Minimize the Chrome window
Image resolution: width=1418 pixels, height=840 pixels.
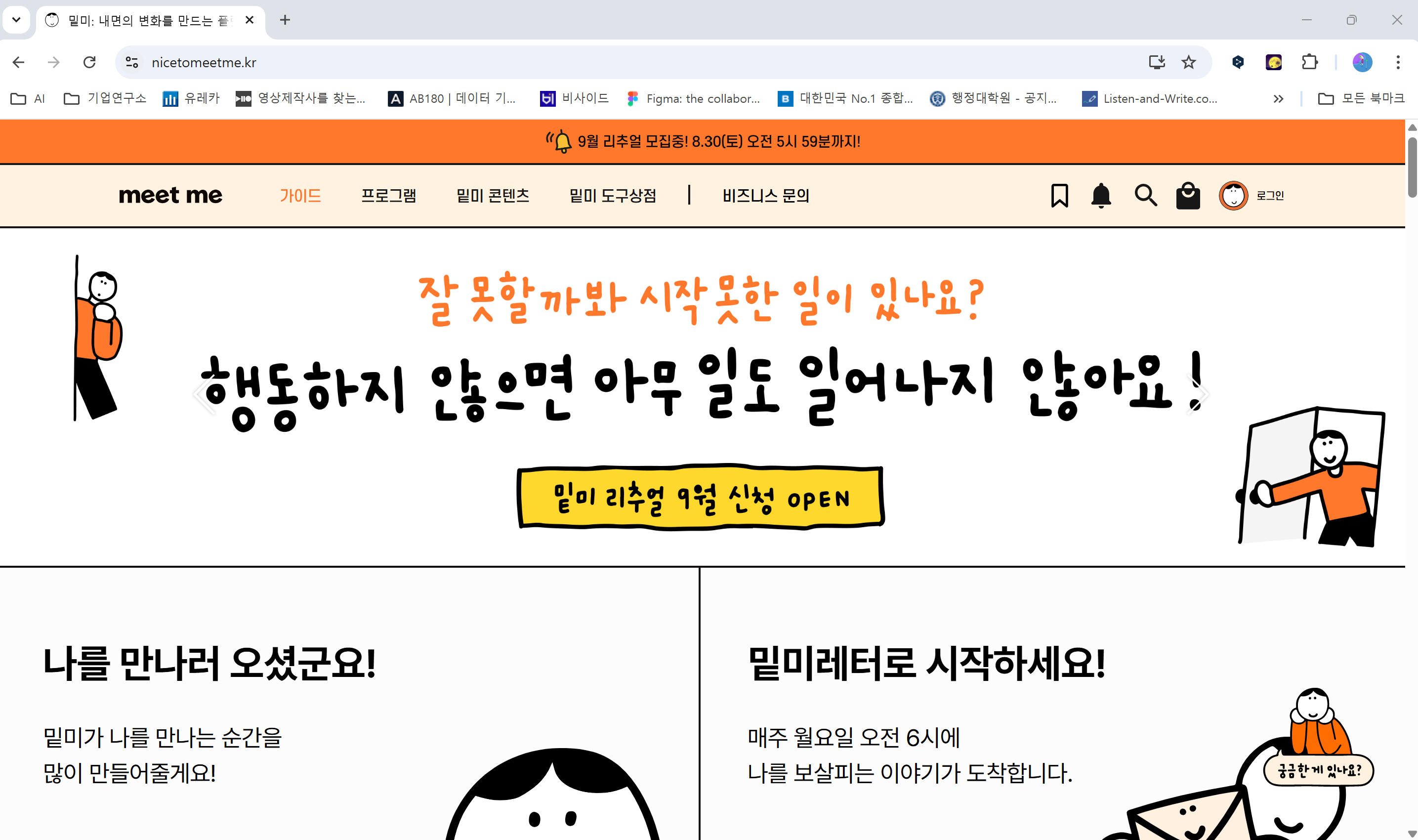click(1306, 20)
